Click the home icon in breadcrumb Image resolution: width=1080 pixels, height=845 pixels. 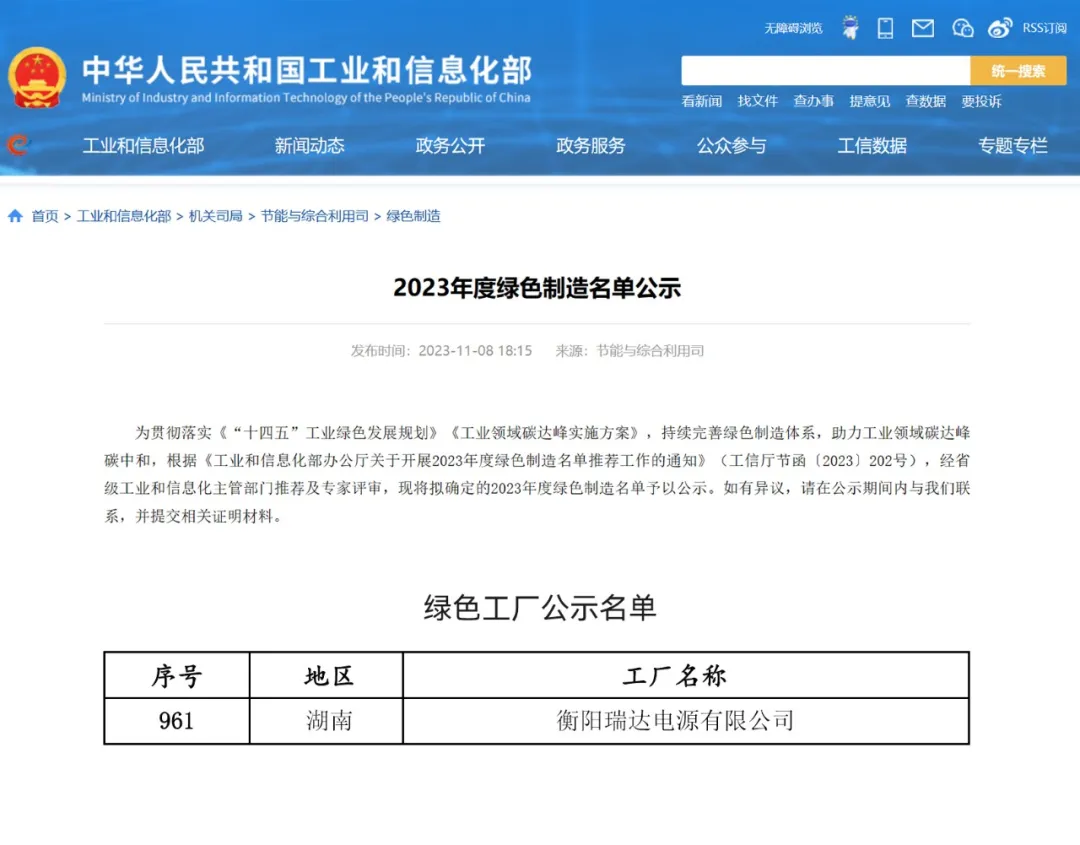[15, 216]
